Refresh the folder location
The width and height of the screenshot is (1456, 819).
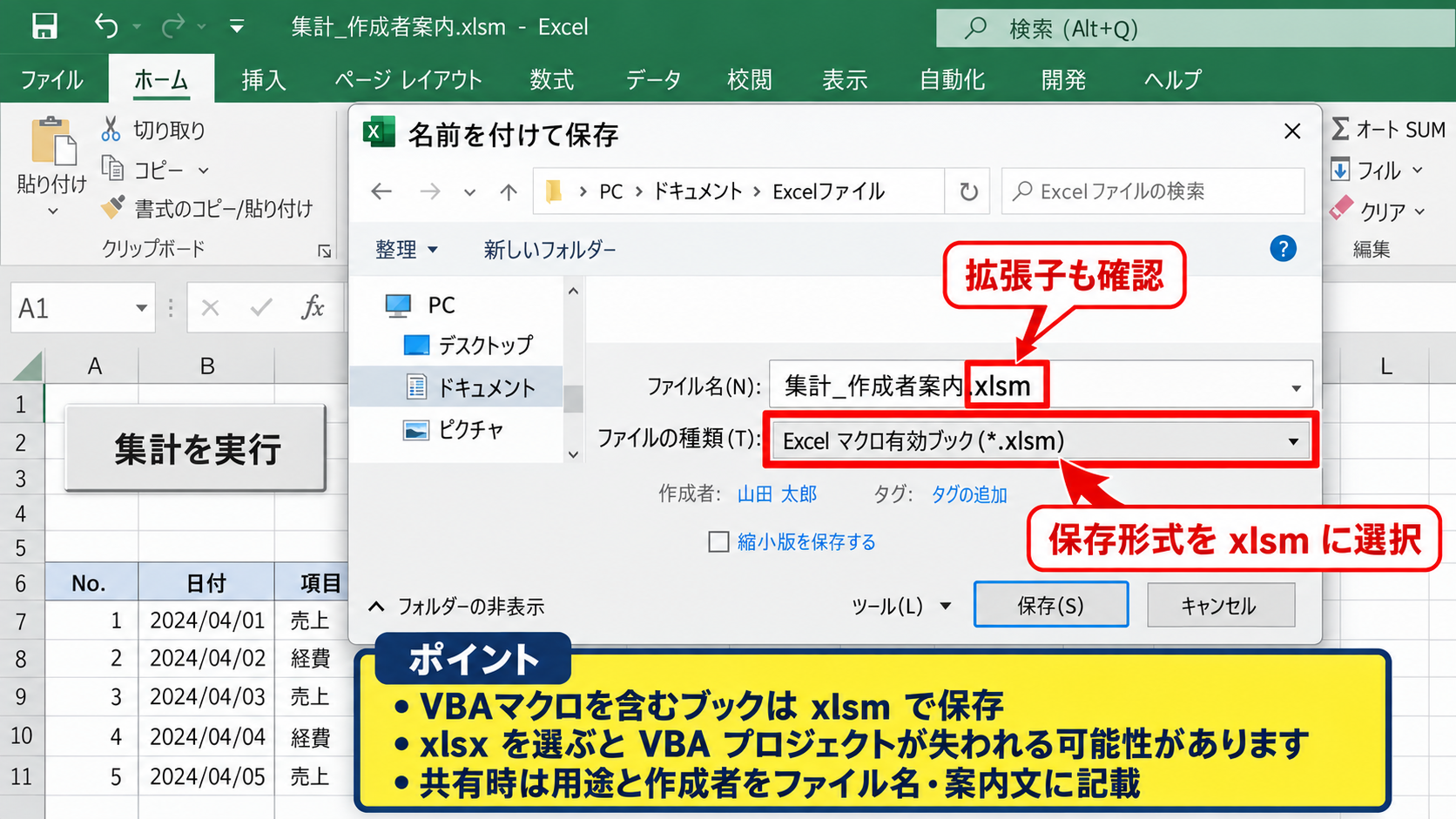tap(968, 191)
